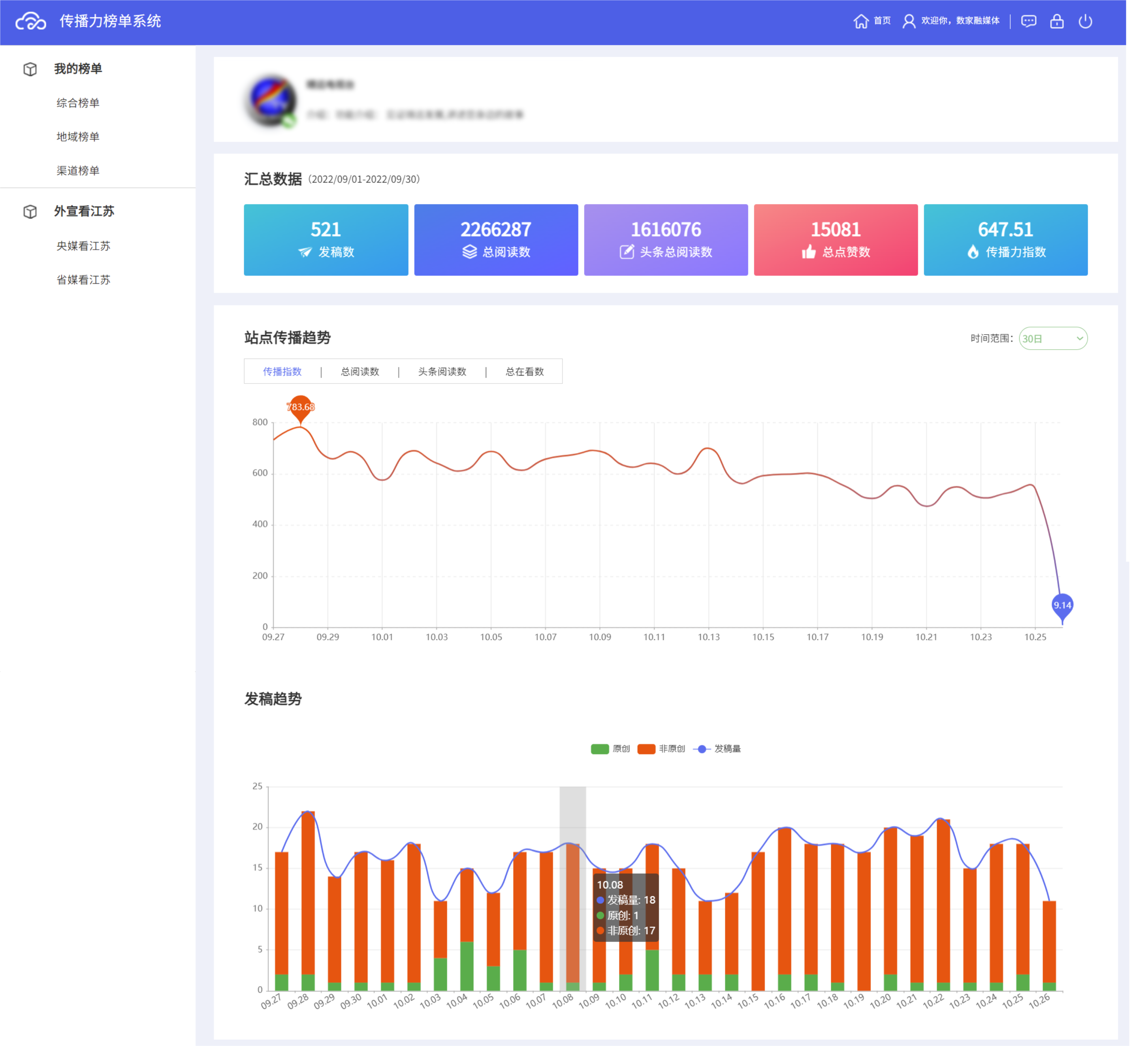Open 央媒看江苏 in the sidebar
The height and width of the screenshot is (1046, 1148).
[83, 246]
